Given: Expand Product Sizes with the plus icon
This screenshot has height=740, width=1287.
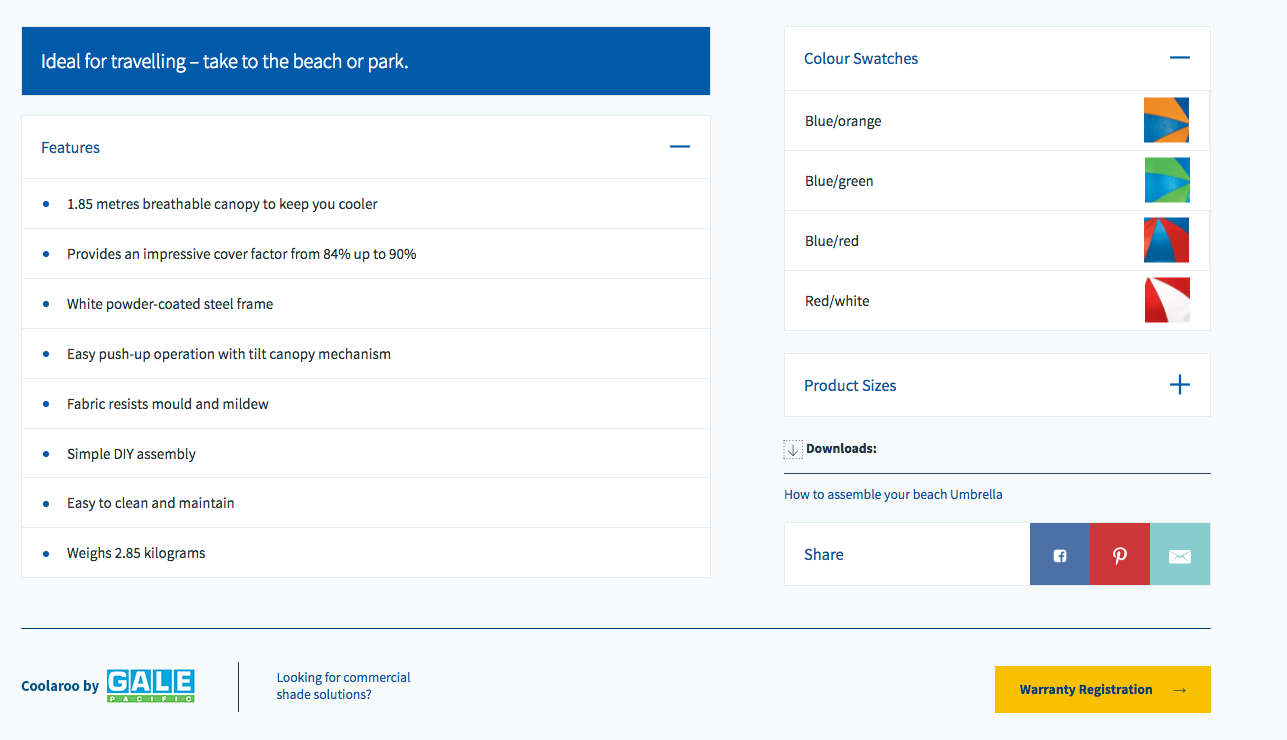Looking at the screenshot, I should click(1180, 385).
